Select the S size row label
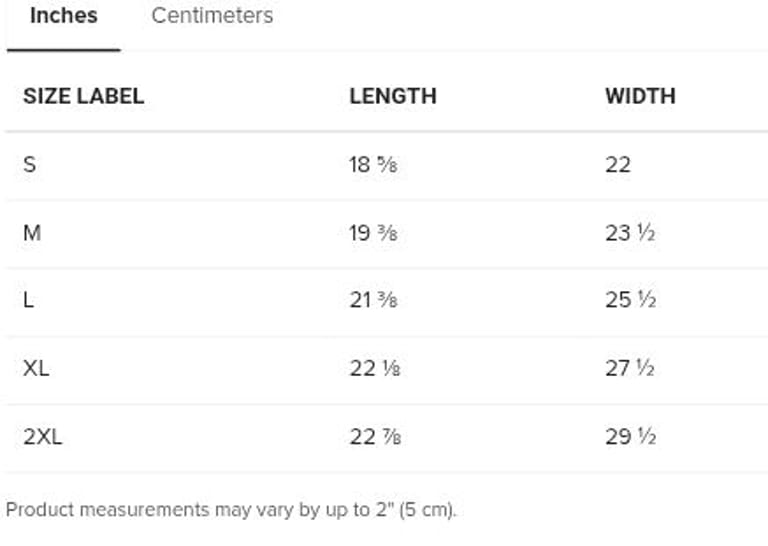Viewport: 768px width, 546px height. [30, 164]
